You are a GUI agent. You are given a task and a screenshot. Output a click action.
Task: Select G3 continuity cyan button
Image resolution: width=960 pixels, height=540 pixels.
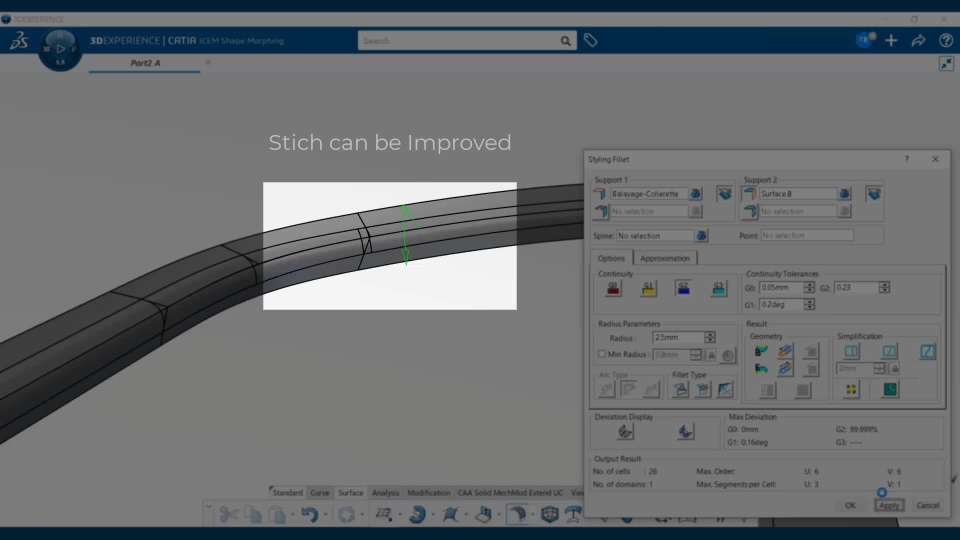click(719, 288)
